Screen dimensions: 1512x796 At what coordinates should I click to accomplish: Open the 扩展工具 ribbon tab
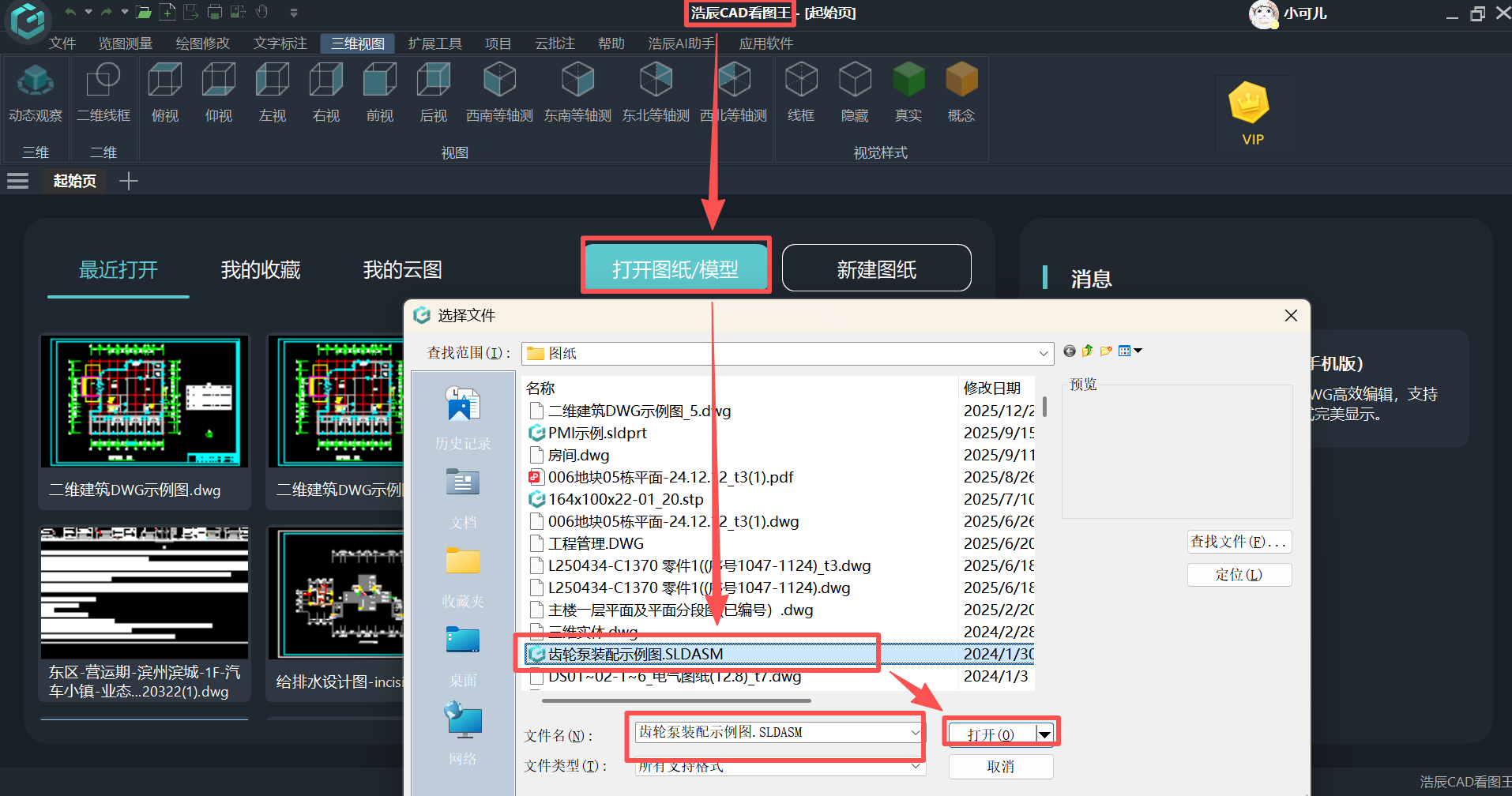435,43
